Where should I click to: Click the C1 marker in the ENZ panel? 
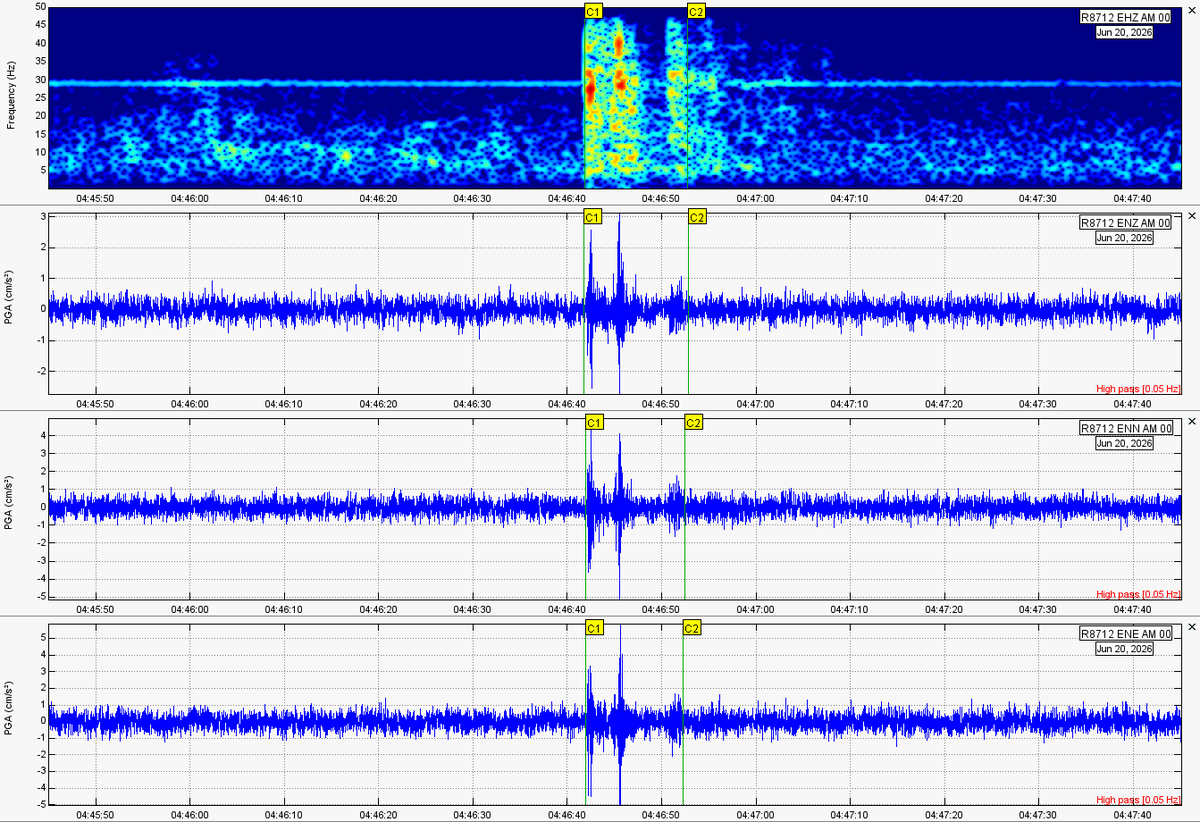pos(593,217)
